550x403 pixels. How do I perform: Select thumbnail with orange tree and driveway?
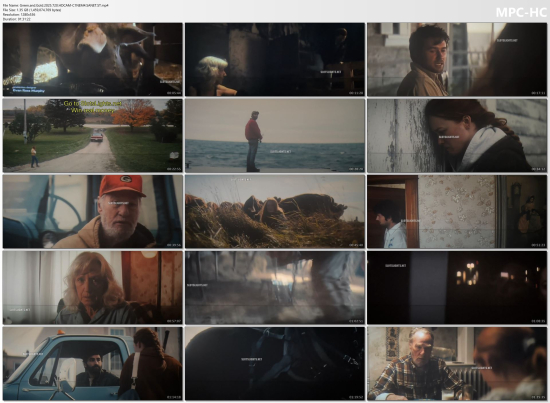[x=93, y=135]
